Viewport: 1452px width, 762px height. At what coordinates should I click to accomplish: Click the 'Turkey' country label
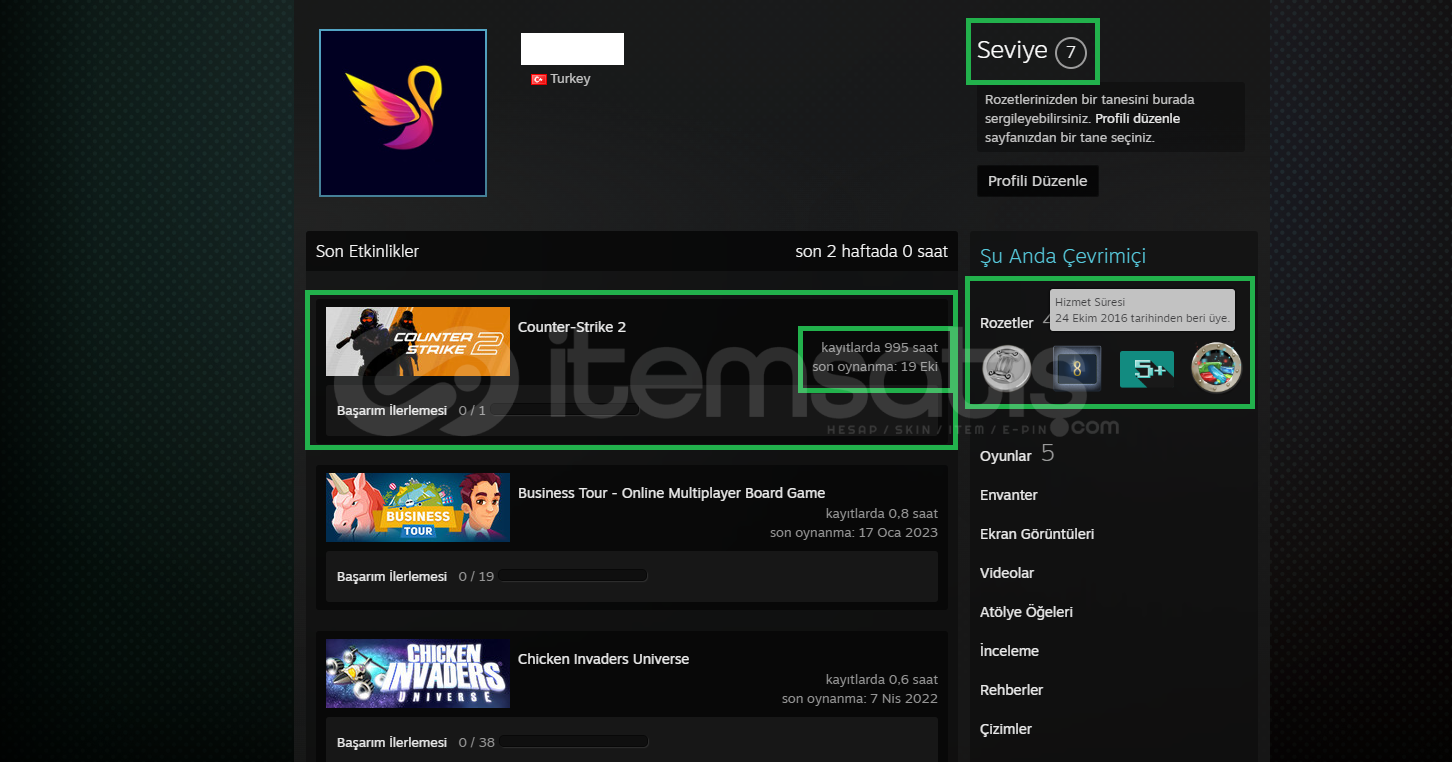(x=570, y=79)
